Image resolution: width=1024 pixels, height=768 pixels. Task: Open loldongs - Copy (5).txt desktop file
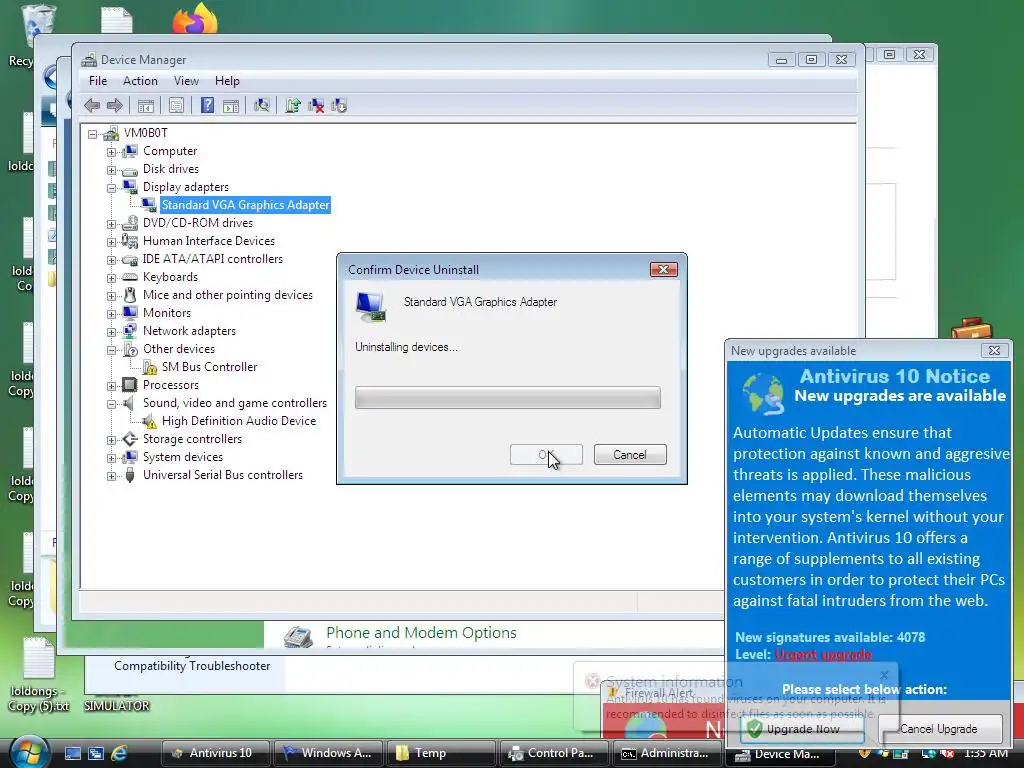[x=39, y=675]
